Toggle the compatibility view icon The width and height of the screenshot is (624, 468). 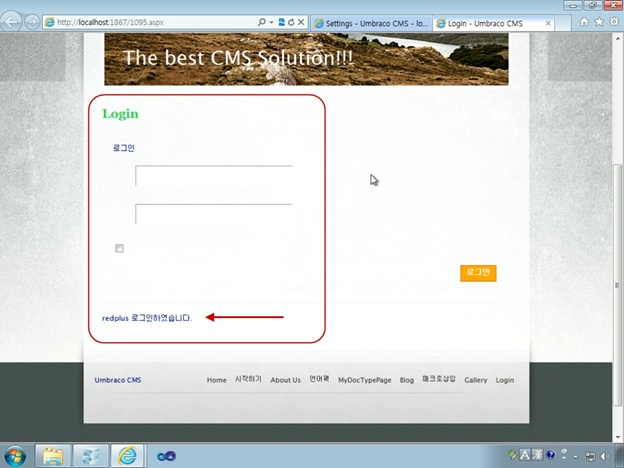(x=281, y=22)
